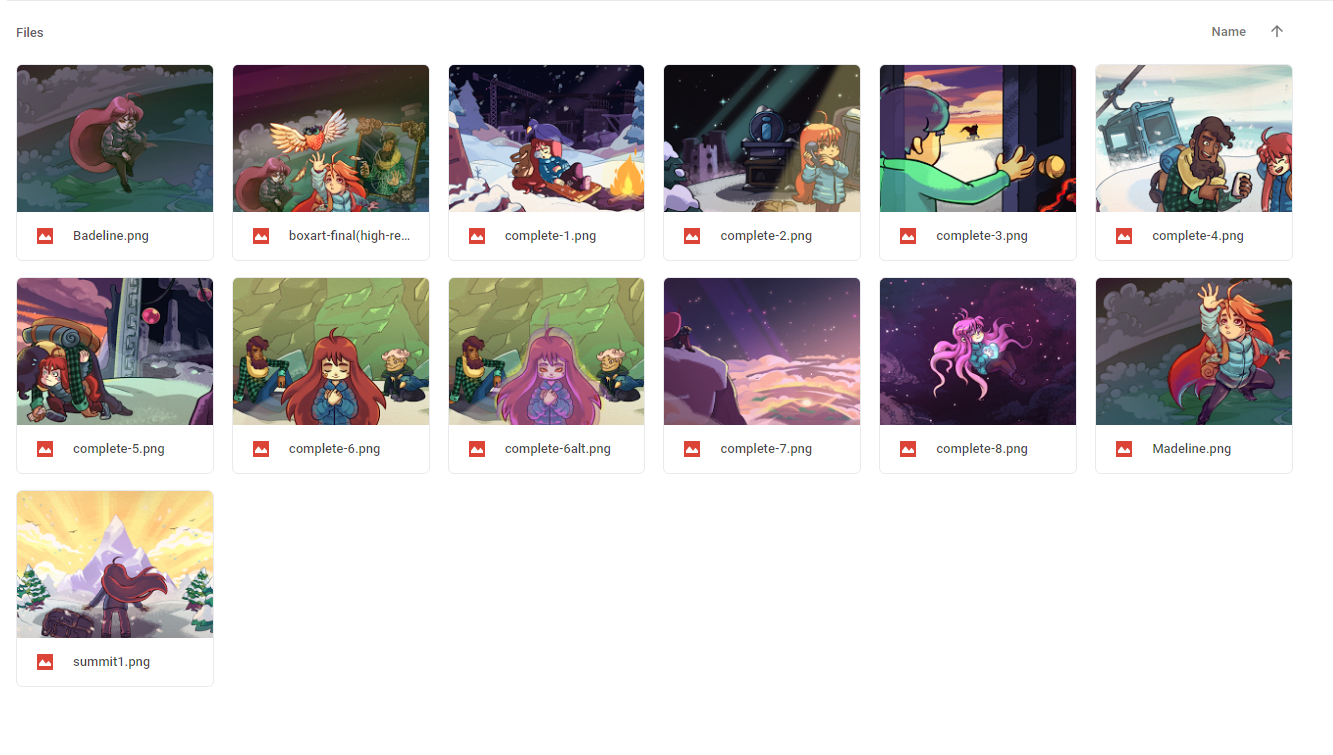
Task: Open the summit1.png mountain thumbnail
Action: 115,565
